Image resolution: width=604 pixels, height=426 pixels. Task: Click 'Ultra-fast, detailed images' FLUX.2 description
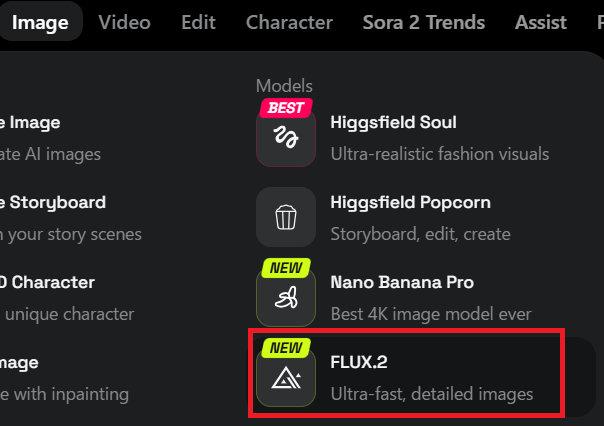point(432,394)
